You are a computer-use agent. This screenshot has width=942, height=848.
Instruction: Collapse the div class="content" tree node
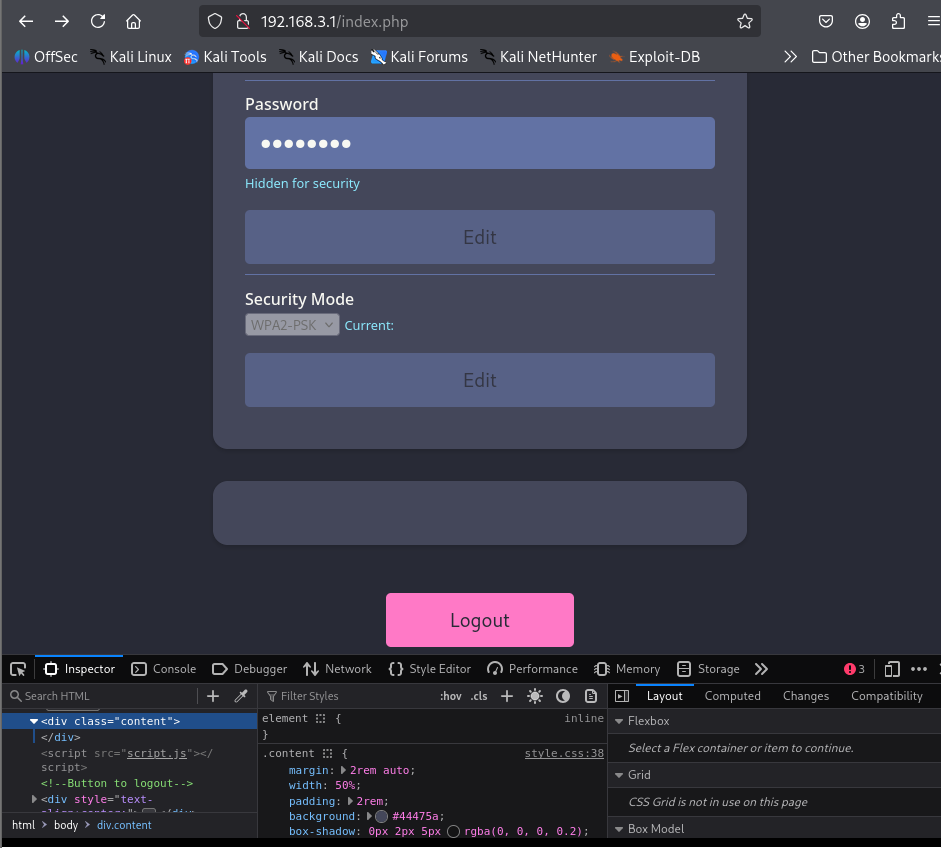(34, 721)
